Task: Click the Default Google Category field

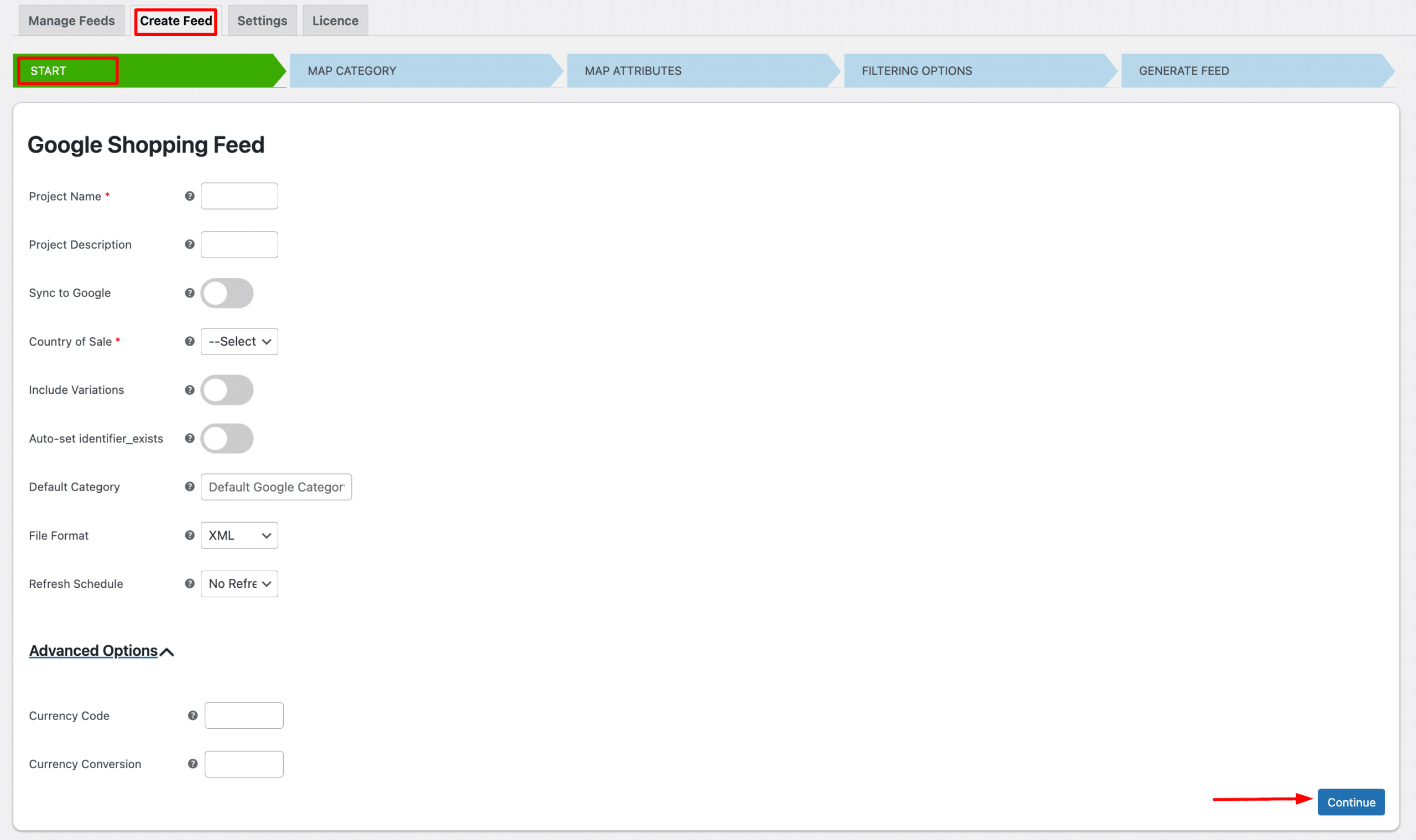Action: (x=277, y=487)
